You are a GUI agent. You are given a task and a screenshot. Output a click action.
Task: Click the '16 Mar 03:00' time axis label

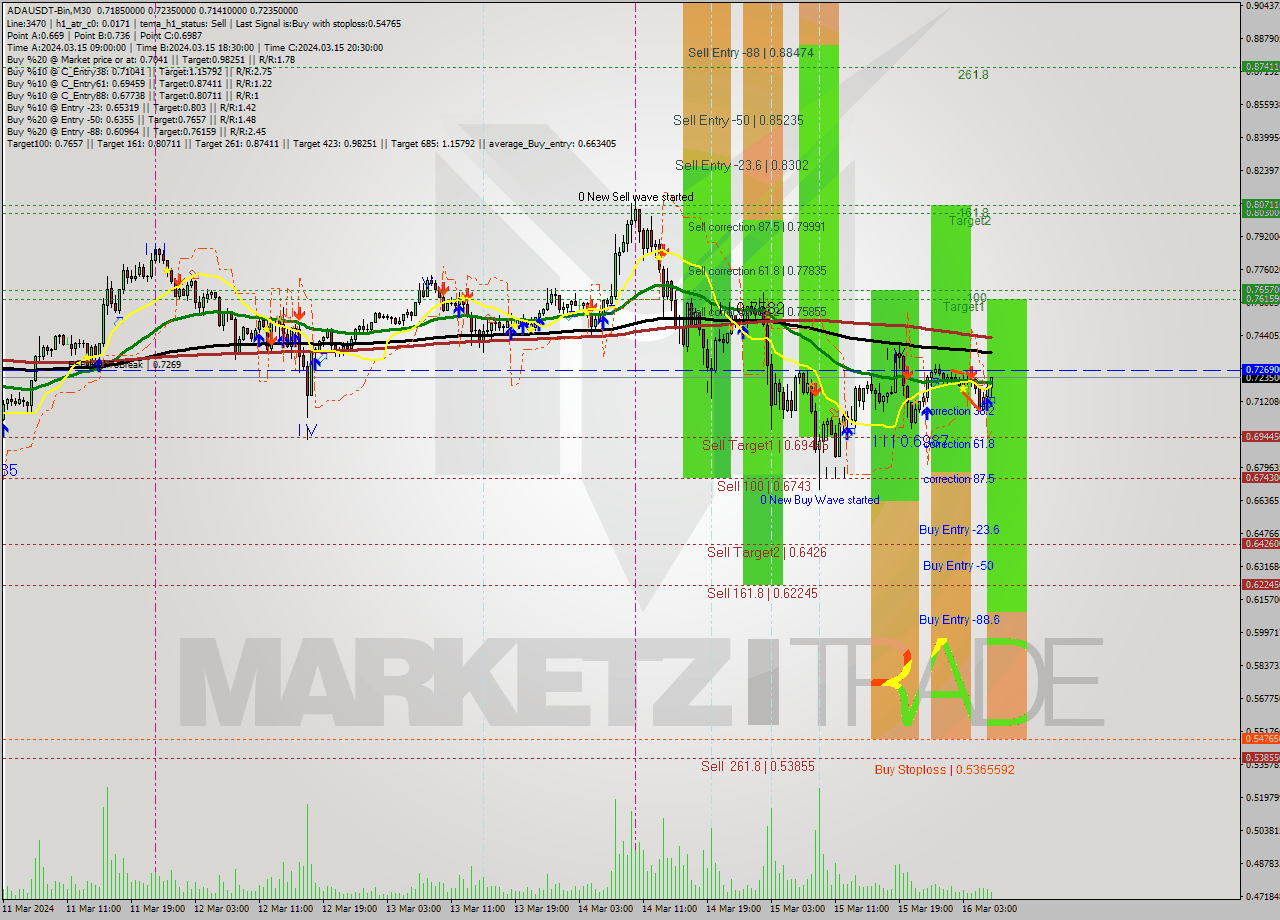[x=989, y=909]
